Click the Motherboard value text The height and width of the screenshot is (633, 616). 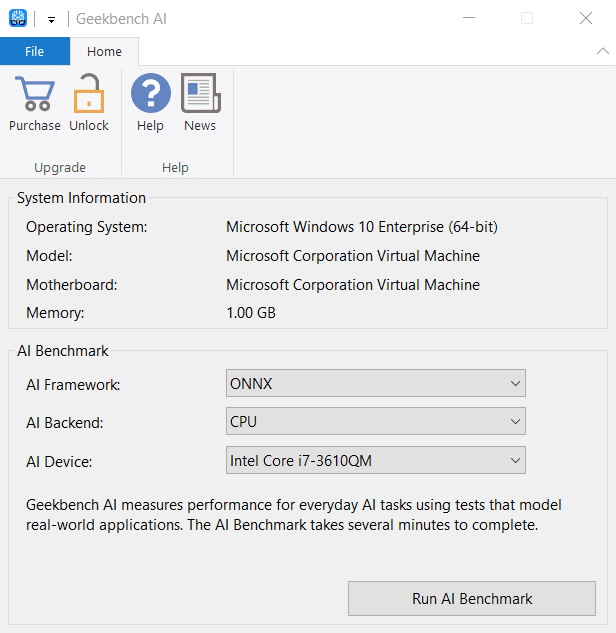click(353, 285)
